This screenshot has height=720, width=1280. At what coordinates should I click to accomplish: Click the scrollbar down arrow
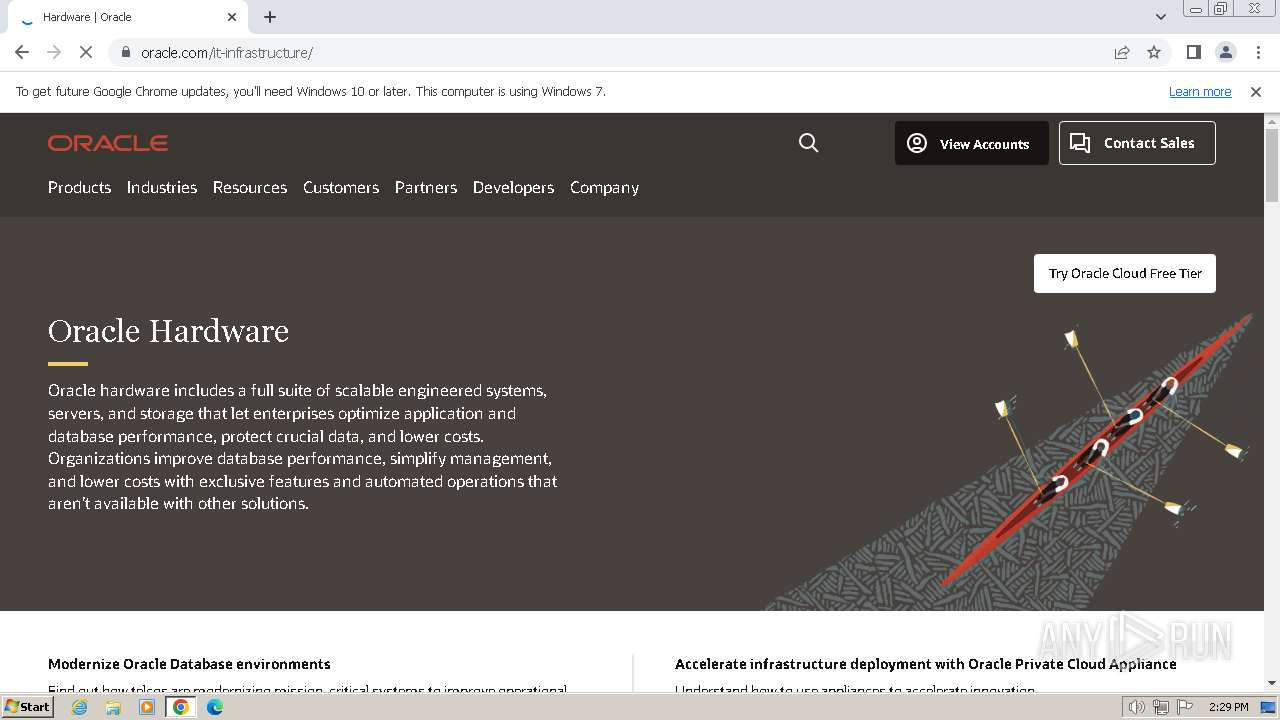click(1272, 683)
